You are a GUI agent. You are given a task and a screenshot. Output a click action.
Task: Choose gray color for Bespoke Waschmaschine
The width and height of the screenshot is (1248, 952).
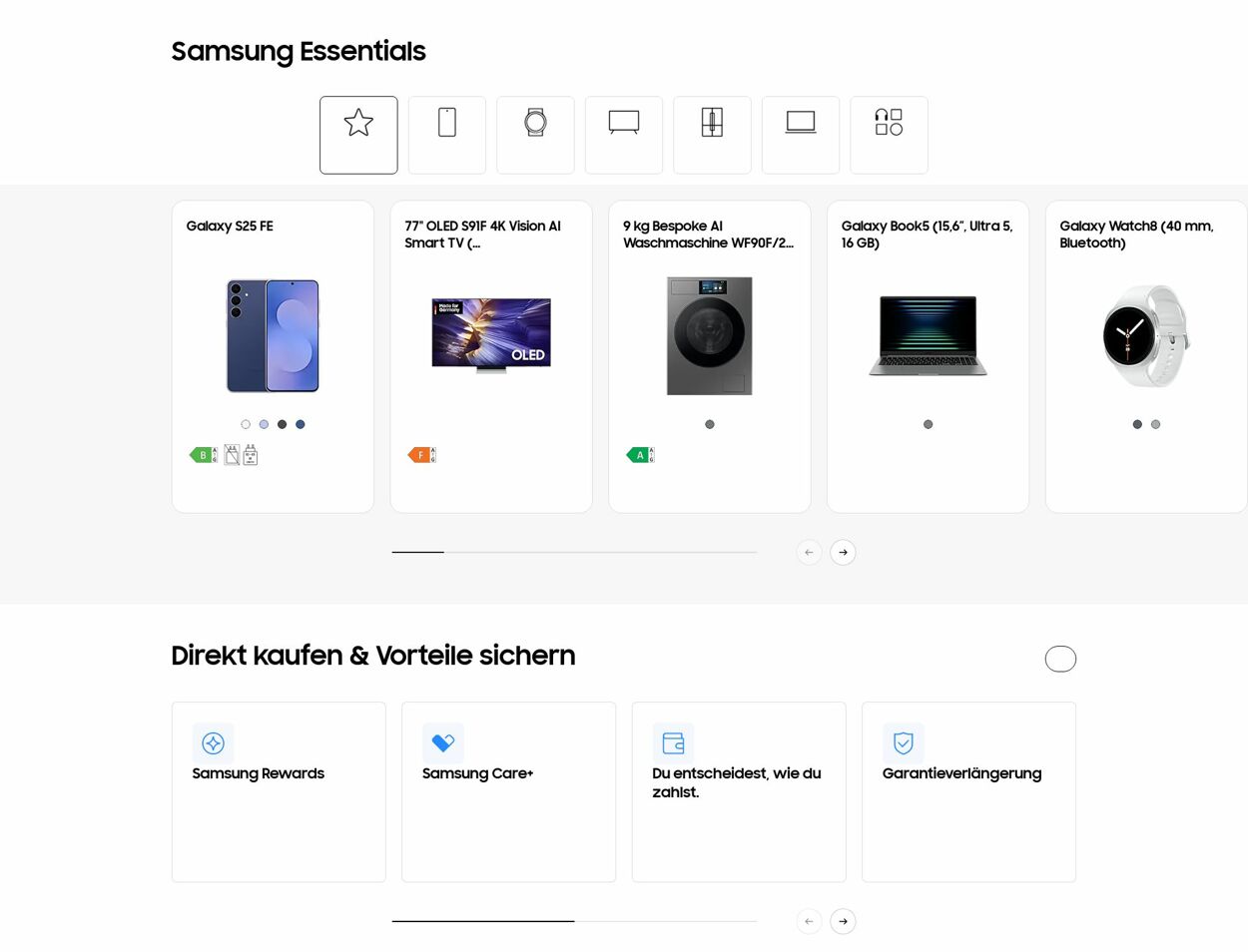710,424
